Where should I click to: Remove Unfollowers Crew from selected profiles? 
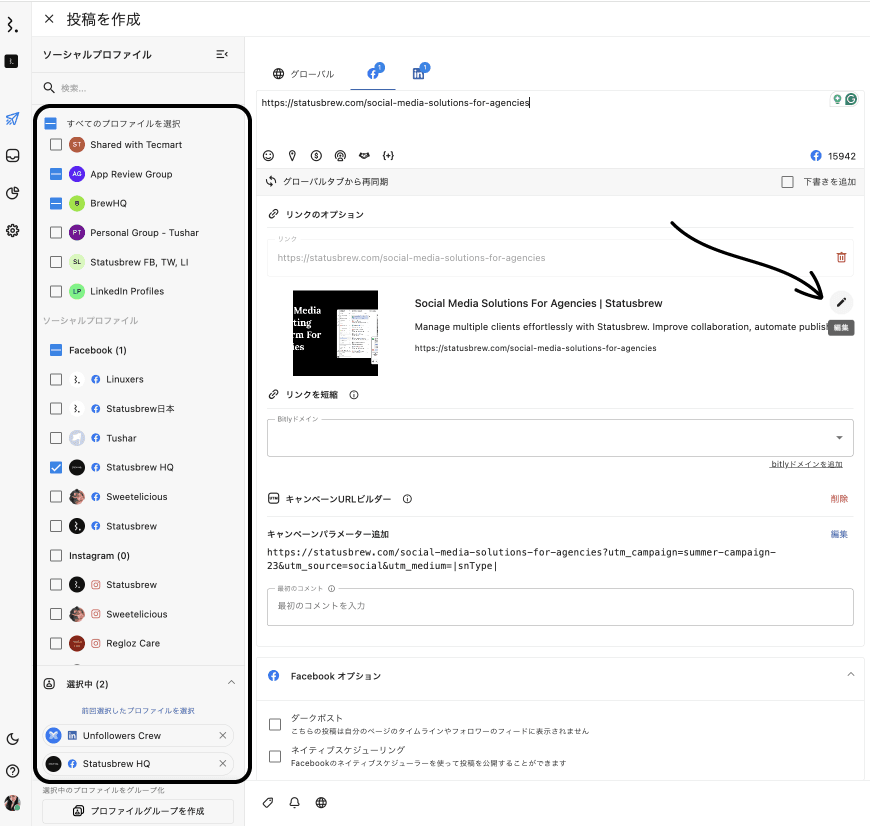pyautogui.click(x=222, y=736)
